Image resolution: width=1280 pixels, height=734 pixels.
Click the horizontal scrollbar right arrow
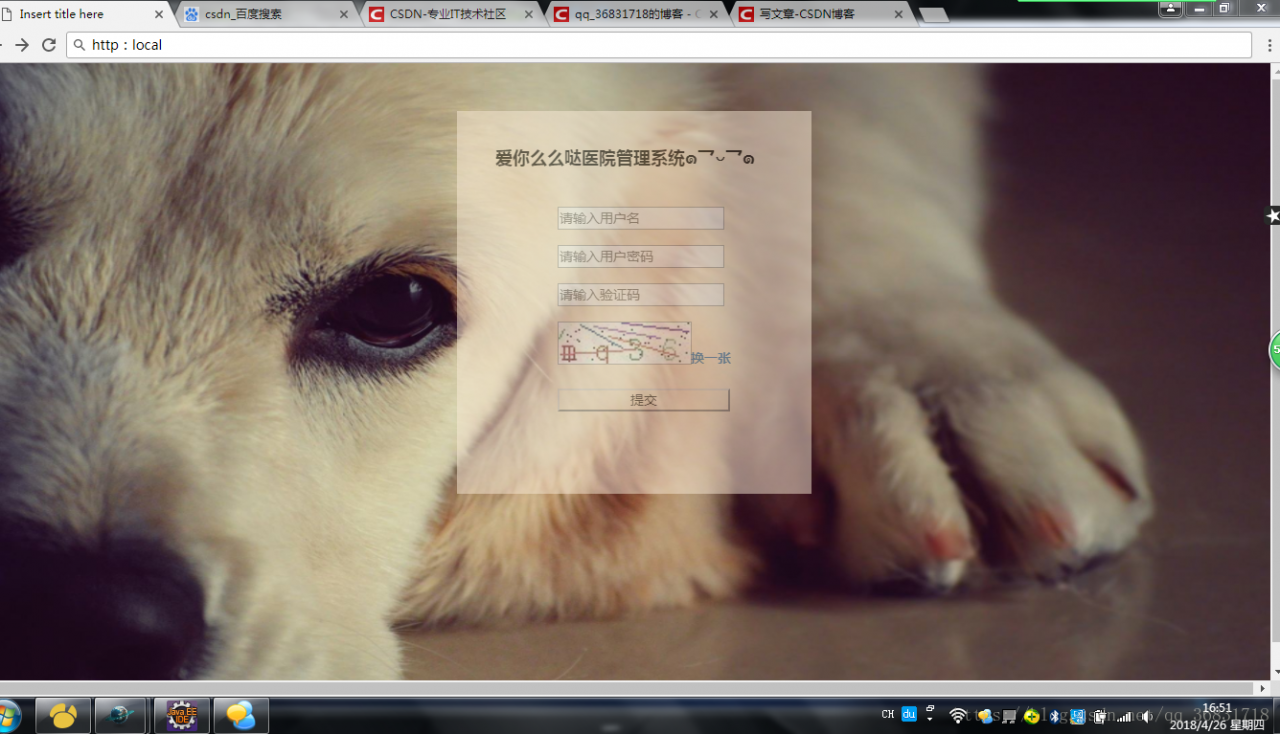click(x=1263, y=688)
